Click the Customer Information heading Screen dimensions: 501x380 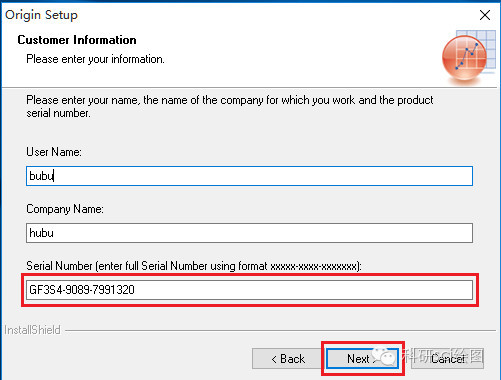(77, 40)
